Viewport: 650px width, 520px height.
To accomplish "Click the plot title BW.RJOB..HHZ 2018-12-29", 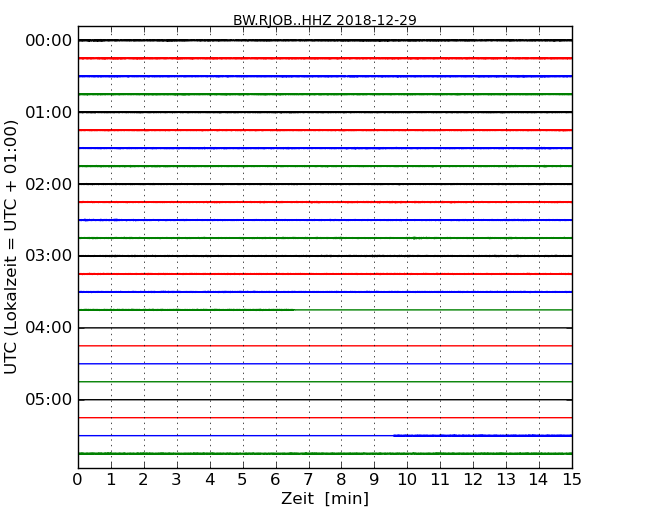I will [325, 20].
